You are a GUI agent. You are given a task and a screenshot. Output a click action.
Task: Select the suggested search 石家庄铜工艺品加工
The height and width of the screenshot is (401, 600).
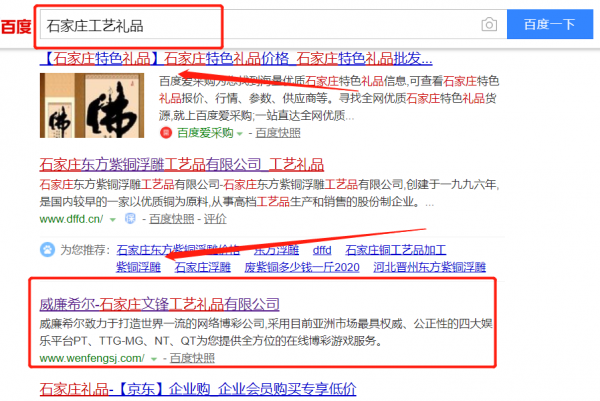point(395,250)
